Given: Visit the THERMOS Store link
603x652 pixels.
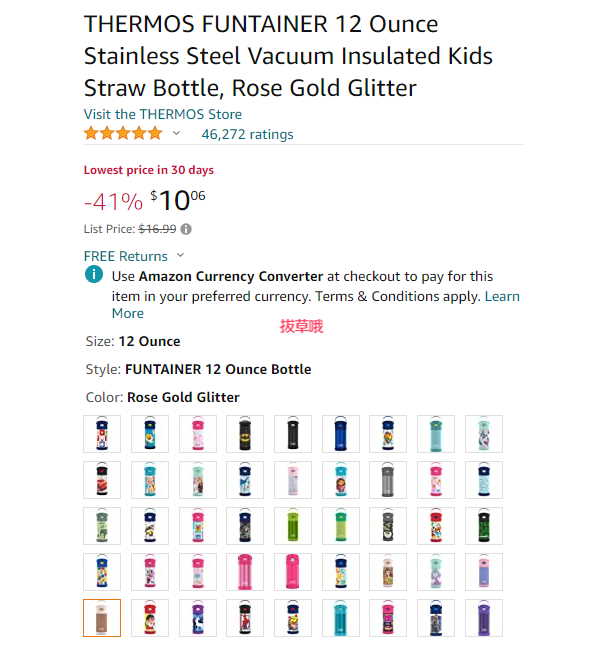Looking at the screenshot, I should click(163, 114).
